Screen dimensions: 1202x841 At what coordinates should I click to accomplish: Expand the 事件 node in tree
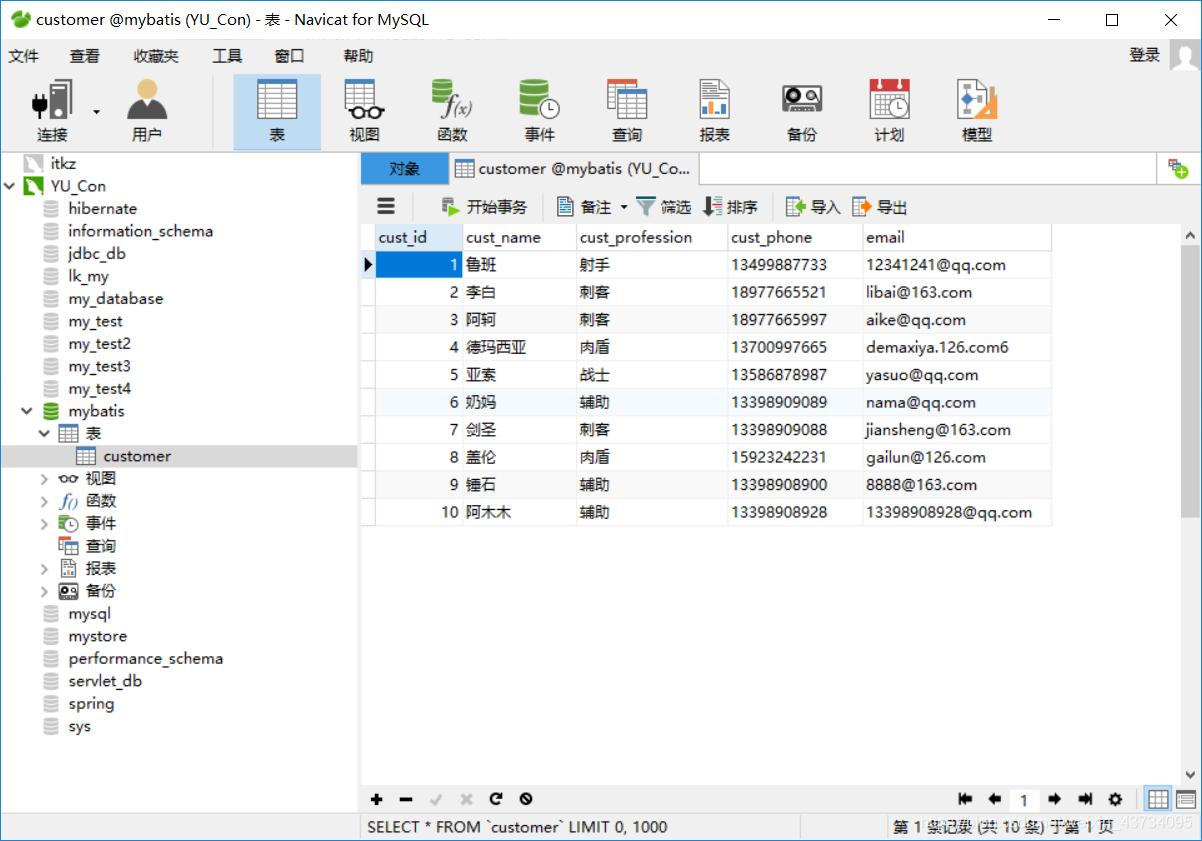[x=44, y=524]
